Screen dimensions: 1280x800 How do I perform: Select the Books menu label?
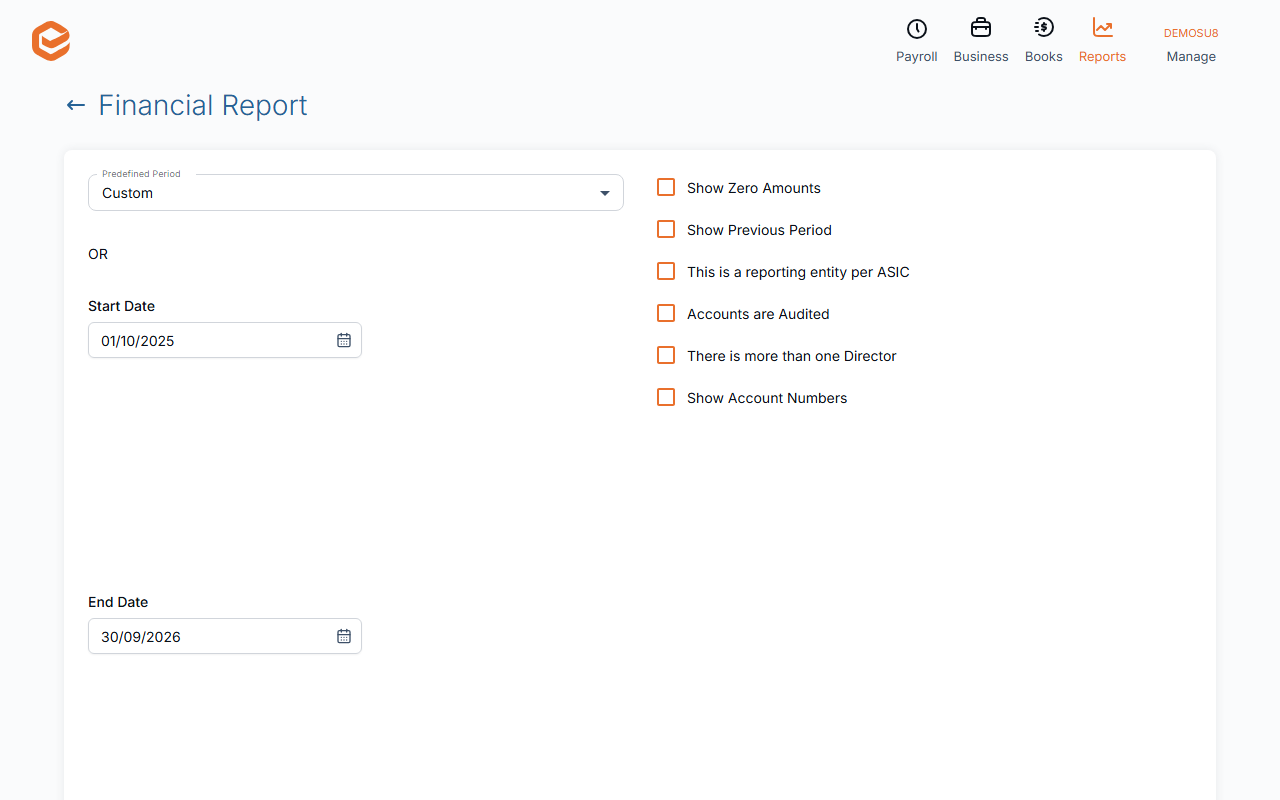click(1044, 57)
